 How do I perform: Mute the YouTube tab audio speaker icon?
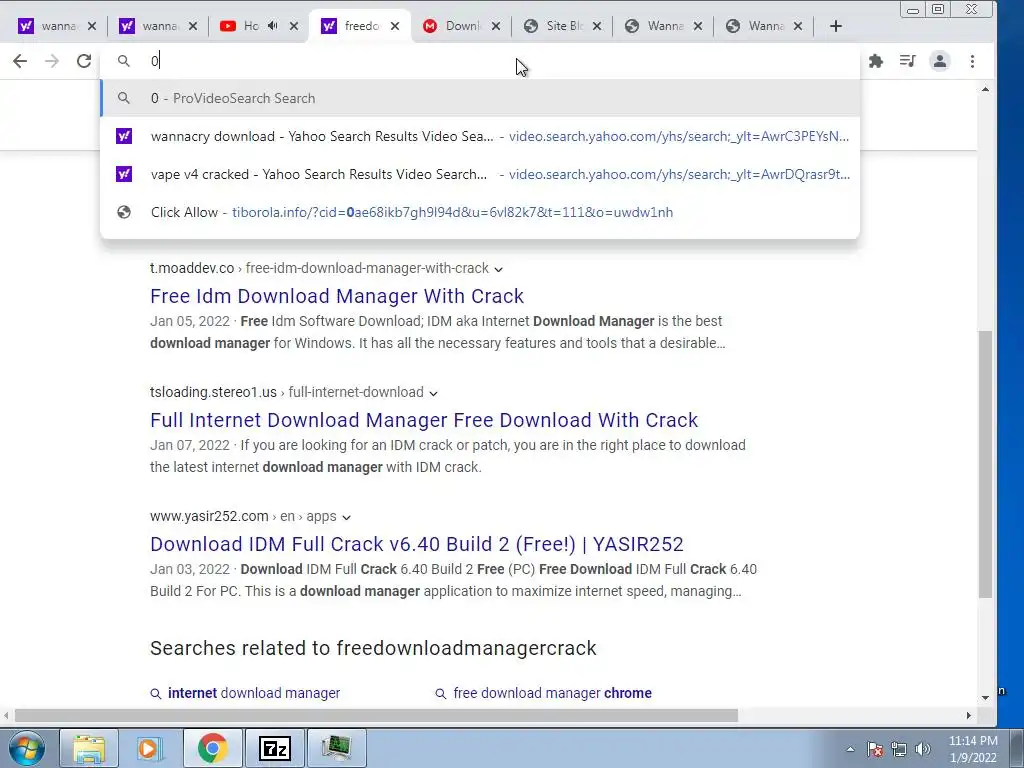272,25
